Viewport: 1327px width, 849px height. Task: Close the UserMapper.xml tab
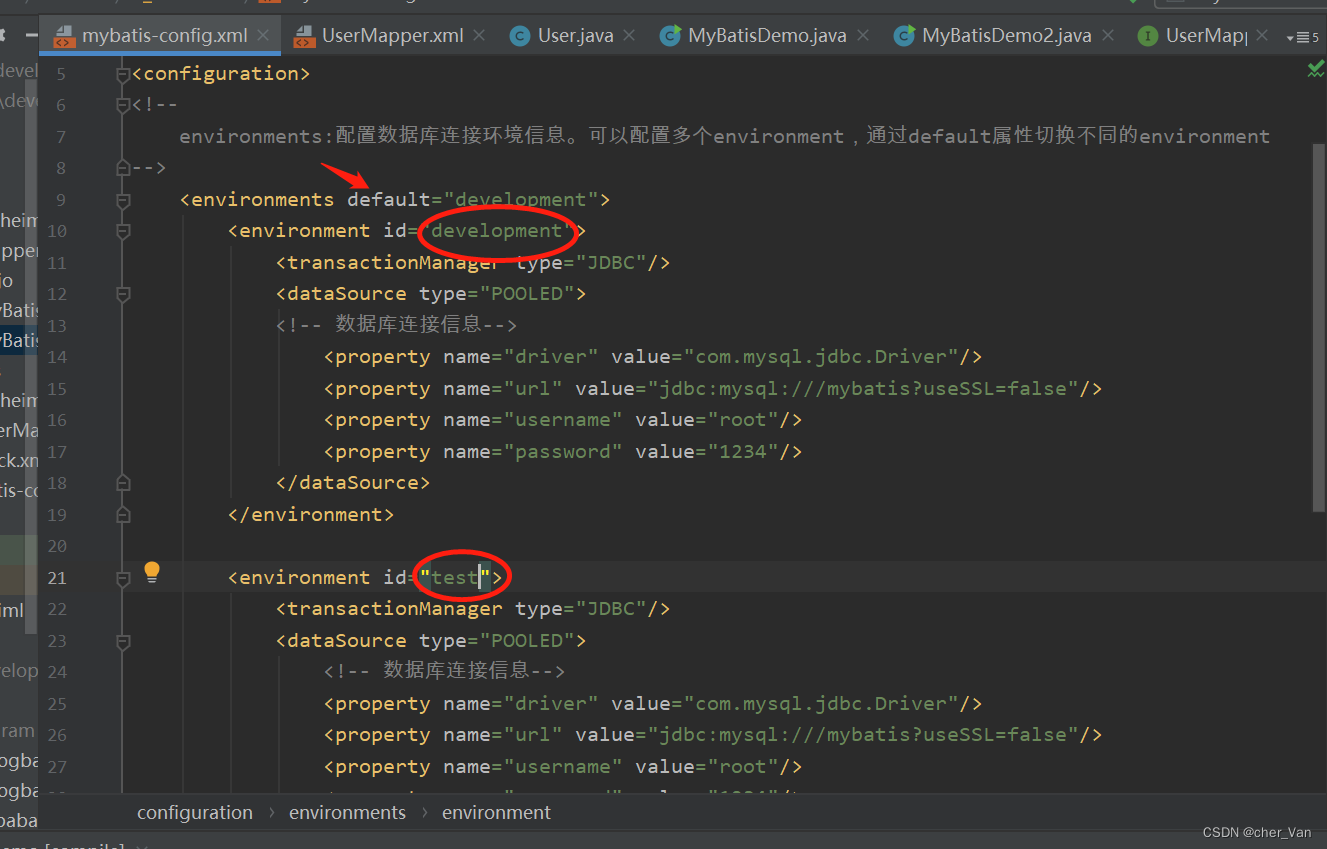point(479,36)
